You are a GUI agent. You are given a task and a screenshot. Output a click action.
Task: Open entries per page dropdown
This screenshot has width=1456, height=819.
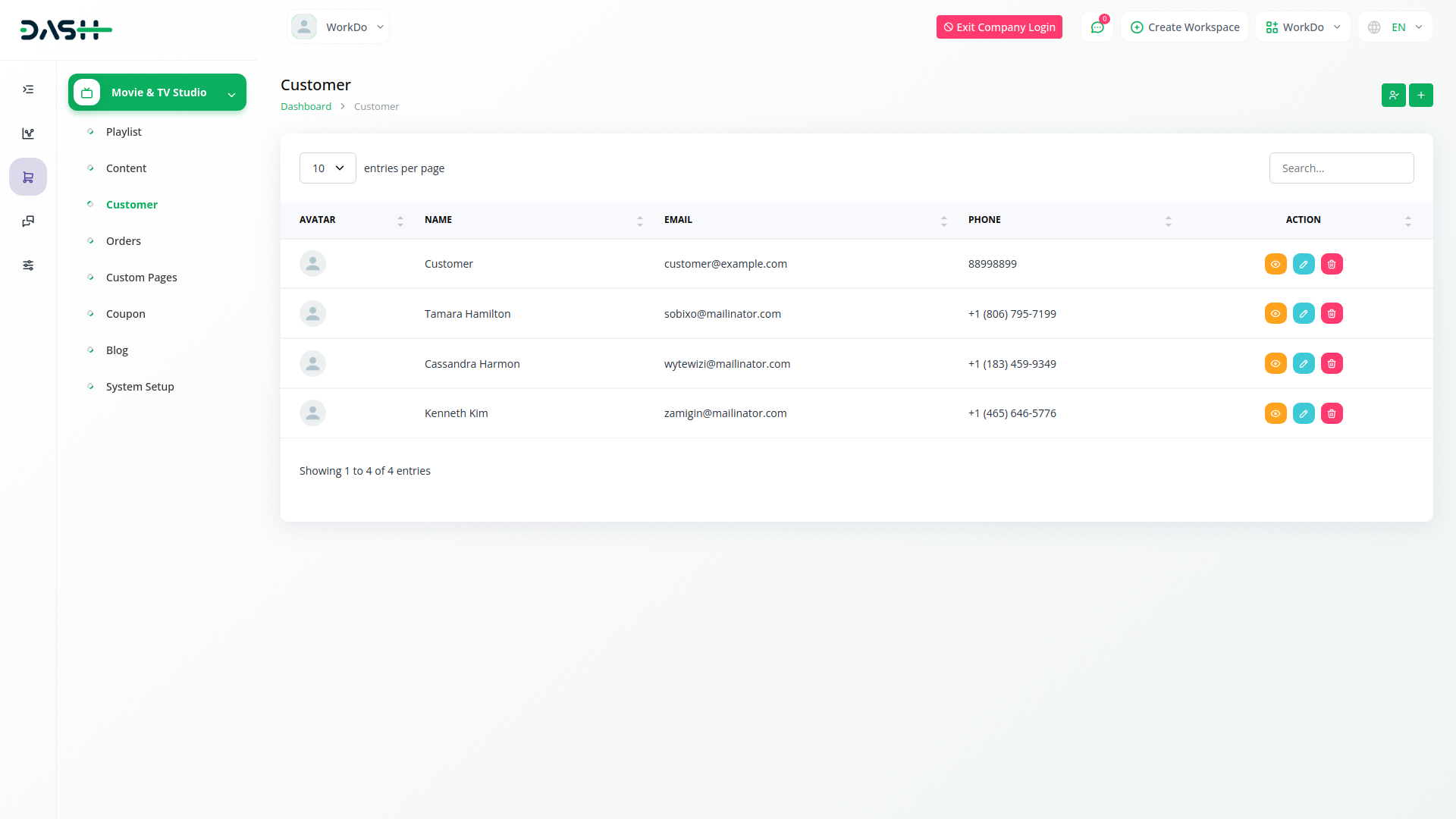[328, 168]
